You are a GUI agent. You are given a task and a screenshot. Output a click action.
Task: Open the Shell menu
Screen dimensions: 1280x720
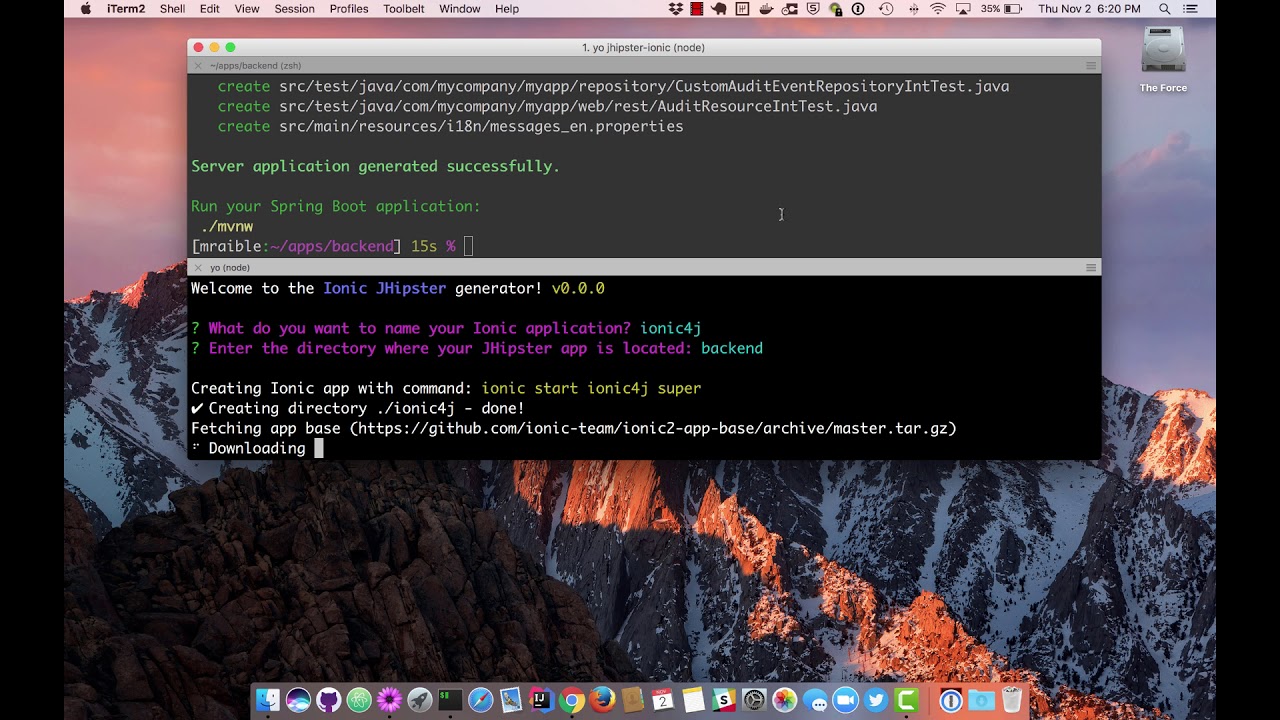click(172, 9)
